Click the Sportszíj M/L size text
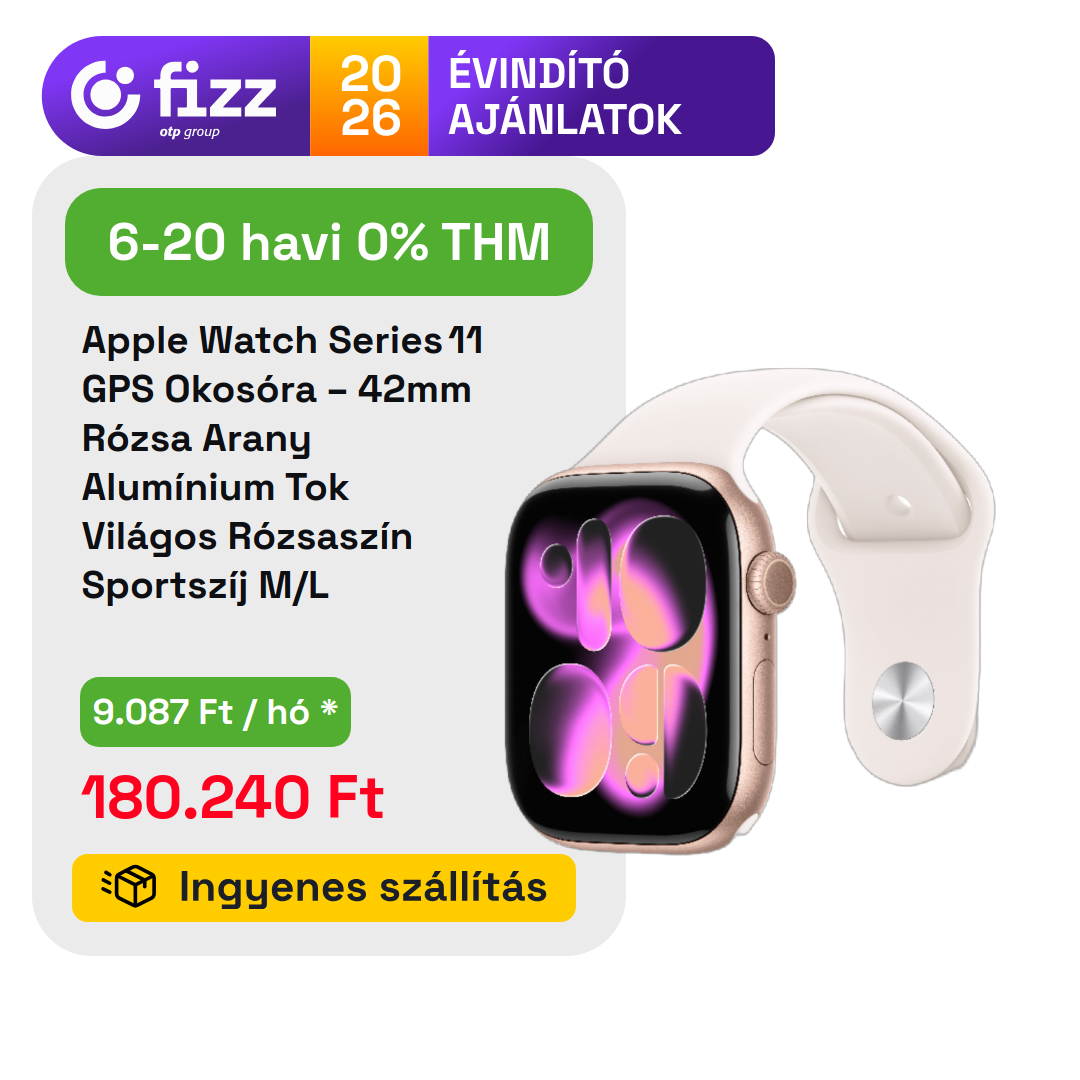Screen dimensions: 1080x1080 205,586
